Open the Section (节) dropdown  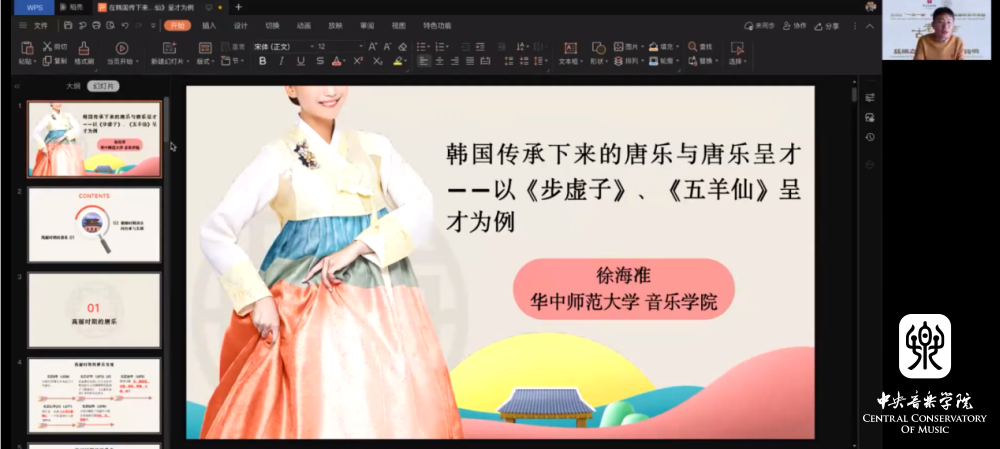click(x=233, y=61)
